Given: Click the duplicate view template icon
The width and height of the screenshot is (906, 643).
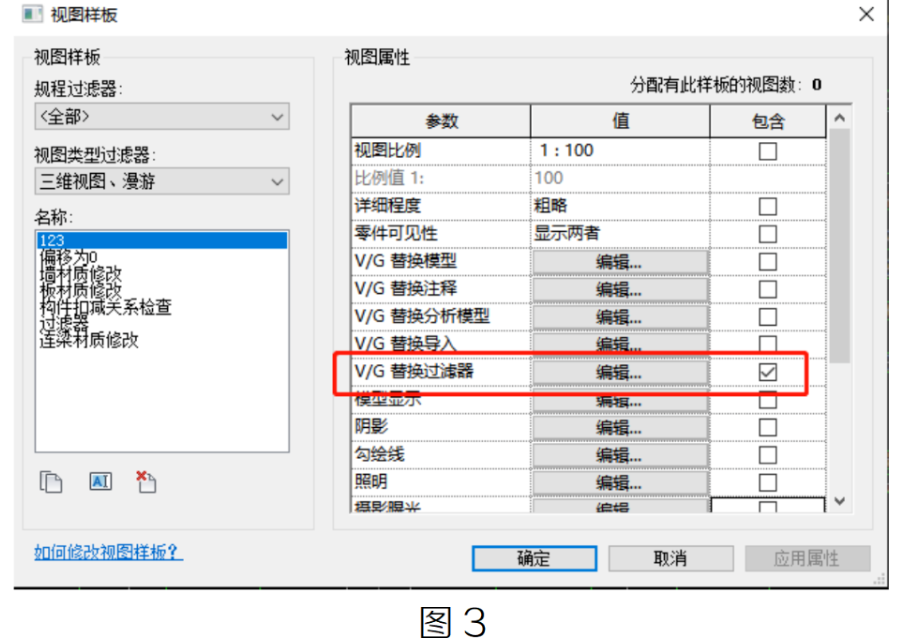Looking at the screenshot, I should pyautogui.click(x=51, y=482).
